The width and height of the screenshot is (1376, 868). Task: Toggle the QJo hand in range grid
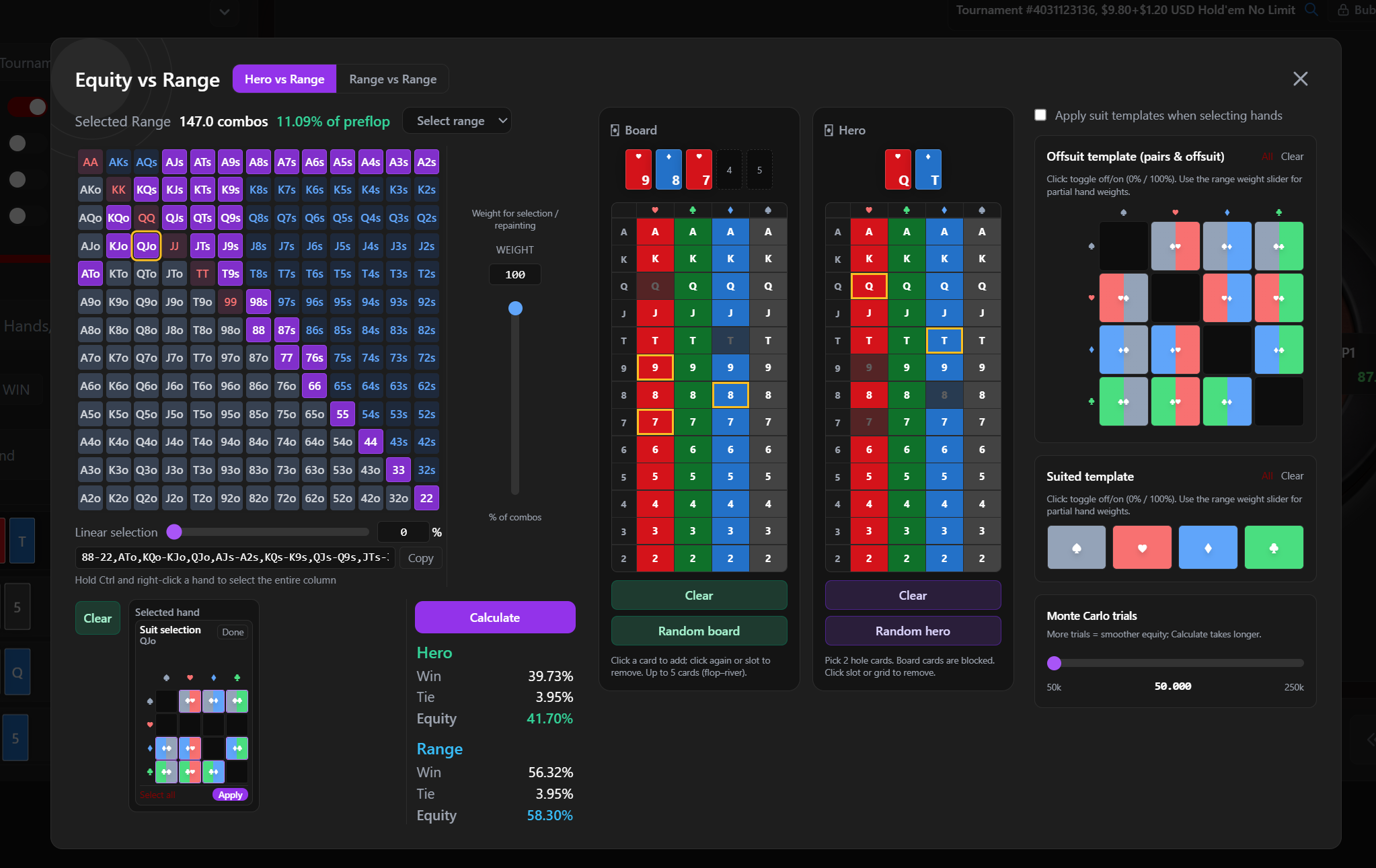[x=146, y=246]
